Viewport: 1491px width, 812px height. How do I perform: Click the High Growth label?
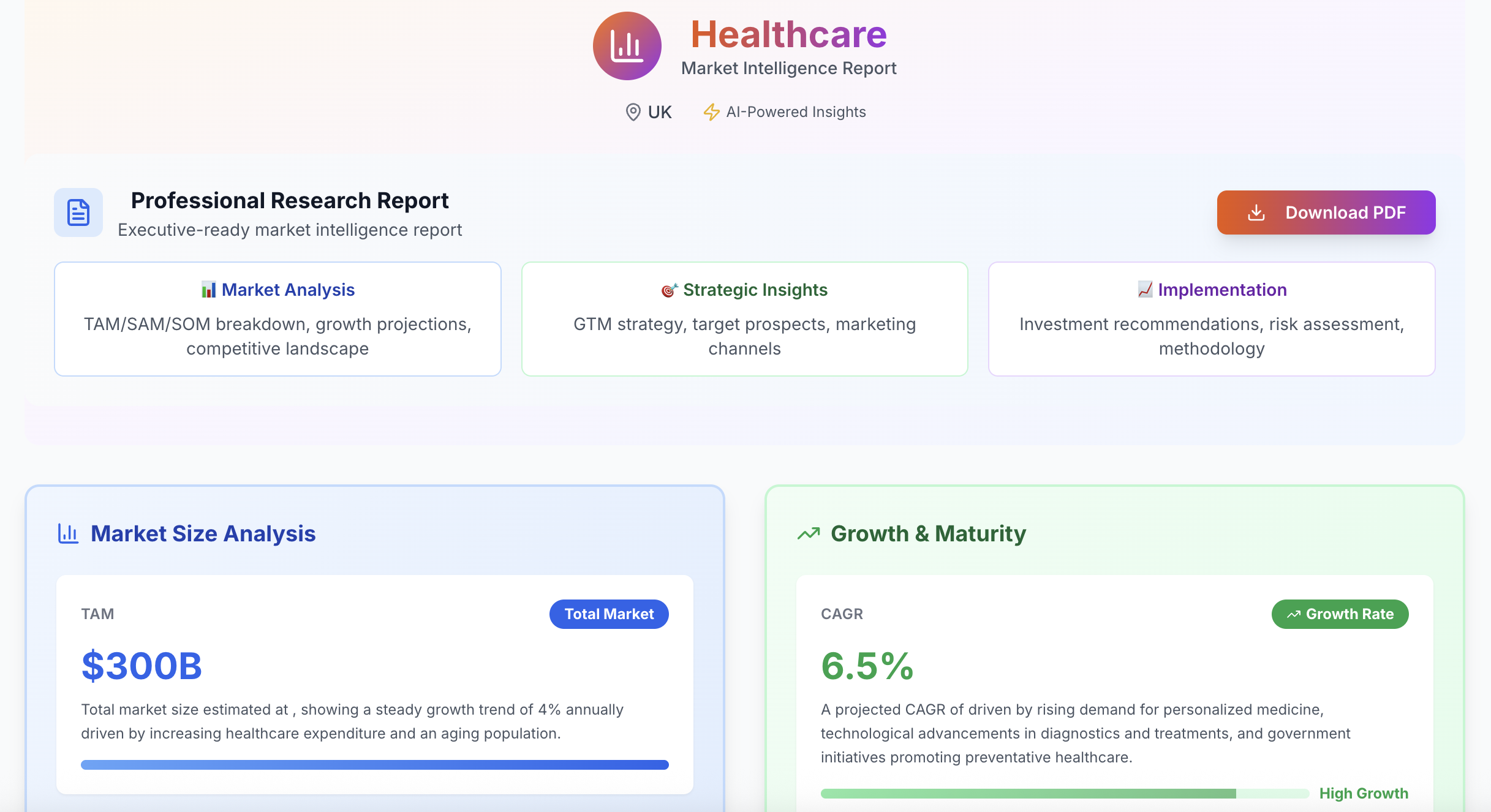[x=1364, y=794]
